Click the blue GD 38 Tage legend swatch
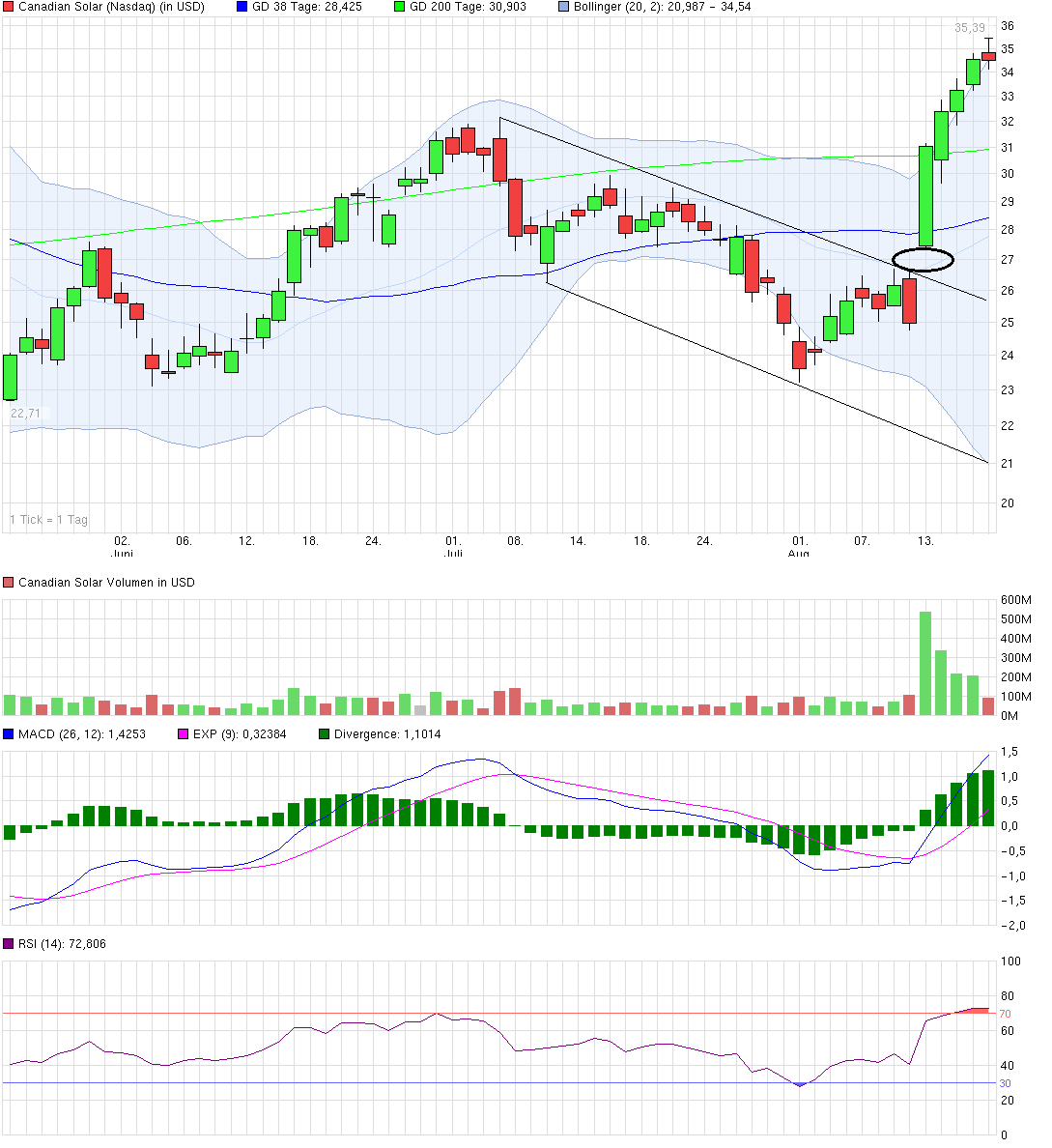1052x1148 pixels. click(x=242, y=7)
